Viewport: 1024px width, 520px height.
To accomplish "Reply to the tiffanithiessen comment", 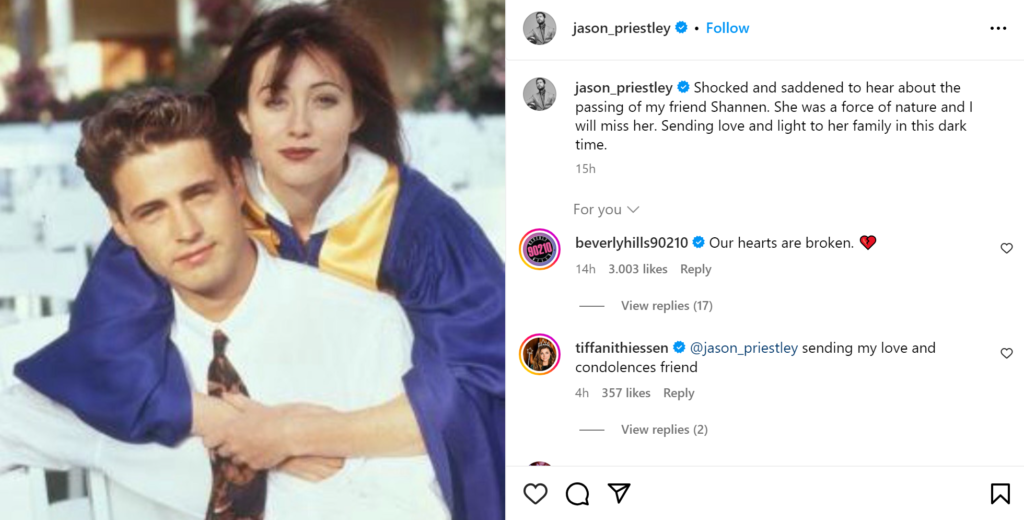I will [x=678, y=393].
